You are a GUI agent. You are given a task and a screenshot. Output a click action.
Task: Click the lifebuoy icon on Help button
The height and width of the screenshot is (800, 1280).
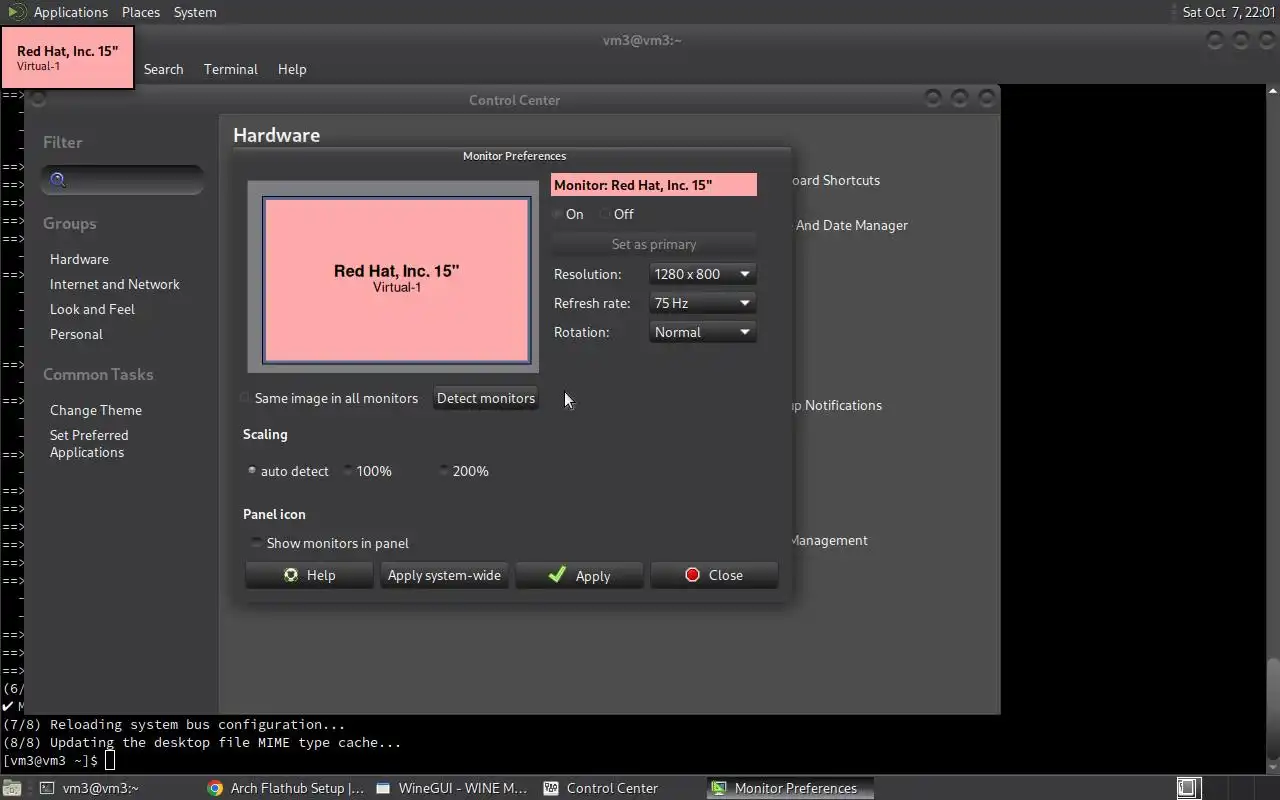click(291, 575)
